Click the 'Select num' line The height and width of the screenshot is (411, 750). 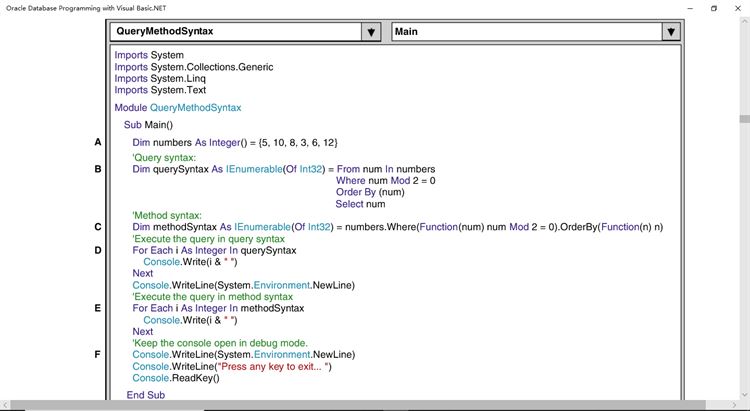pyautogui.click(x=360, y=204)
